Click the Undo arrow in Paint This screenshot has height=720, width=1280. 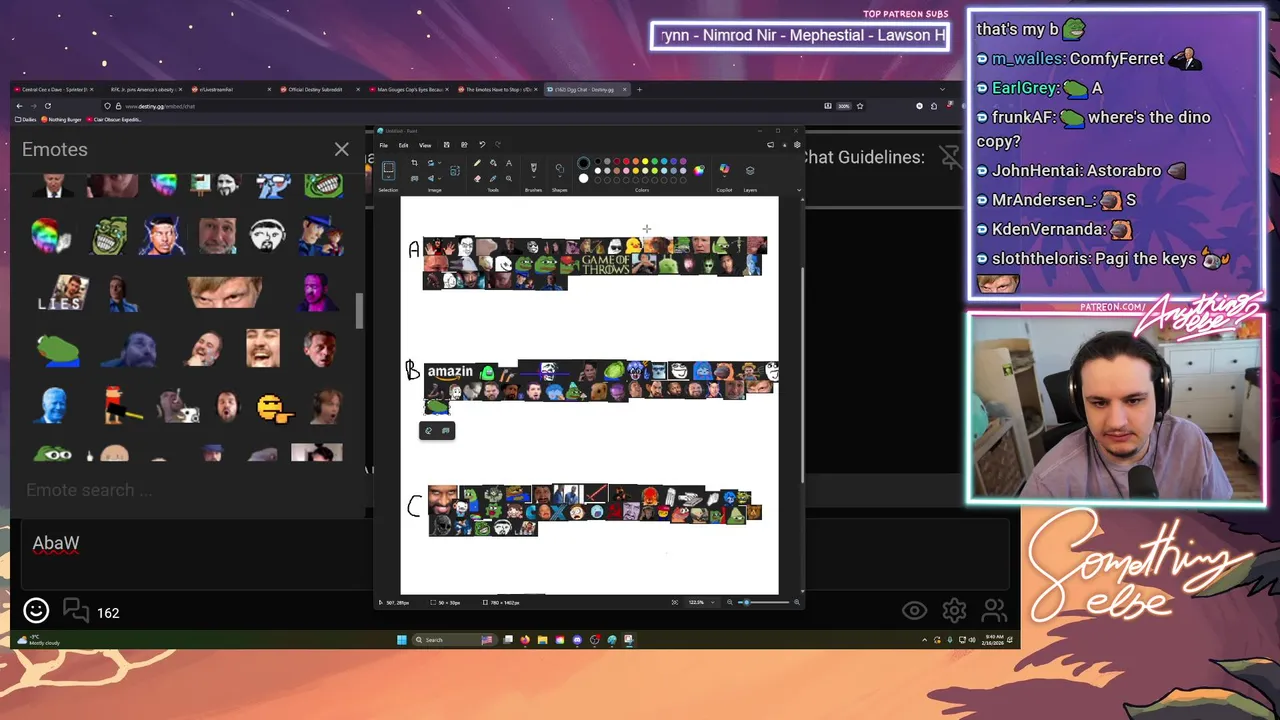point(482,145)
